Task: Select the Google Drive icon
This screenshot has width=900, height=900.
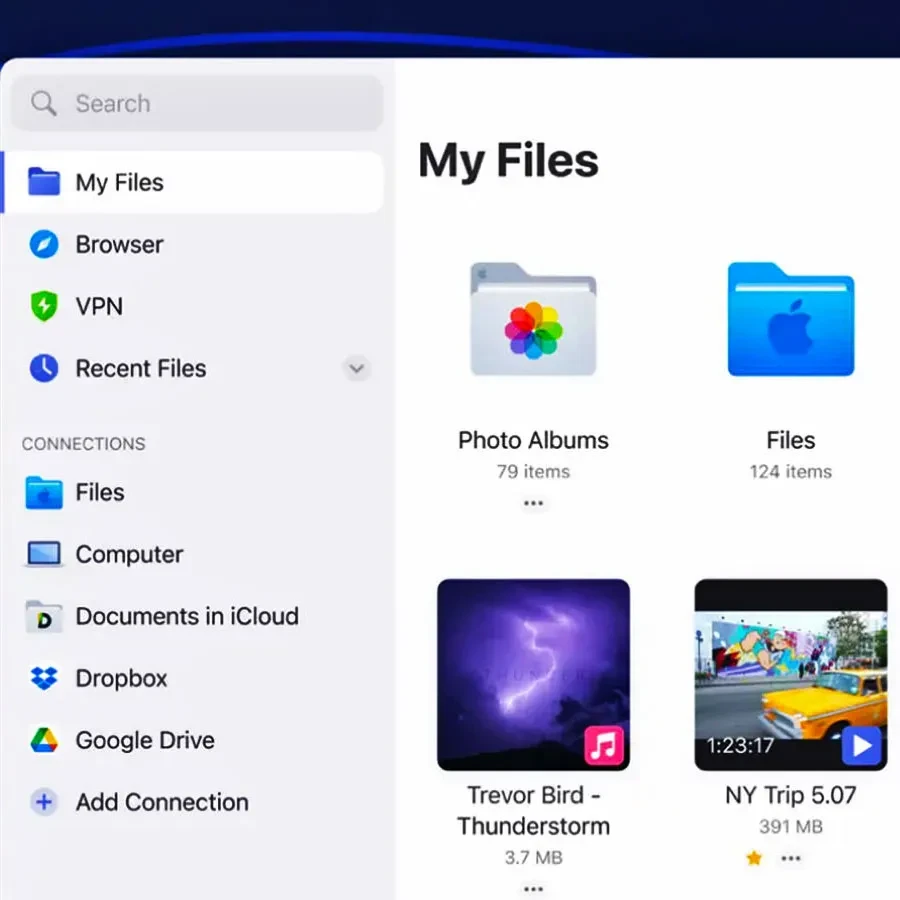Action: [x=44, y=741]
